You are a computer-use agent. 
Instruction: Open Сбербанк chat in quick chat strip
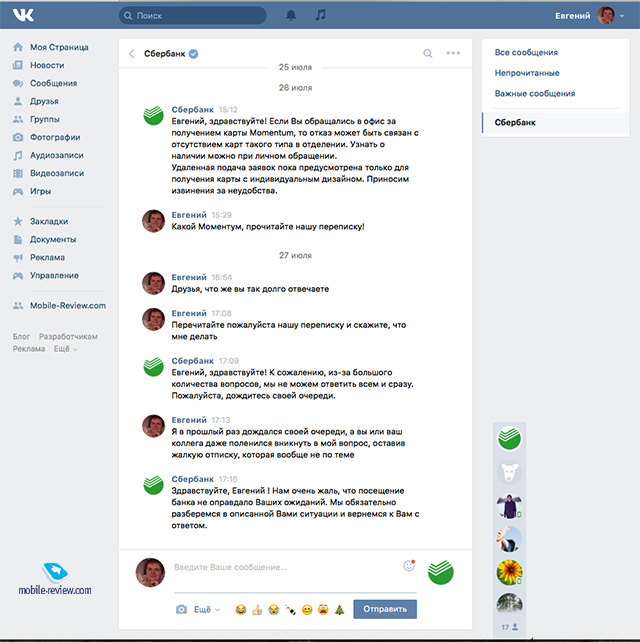pos(509,438)
